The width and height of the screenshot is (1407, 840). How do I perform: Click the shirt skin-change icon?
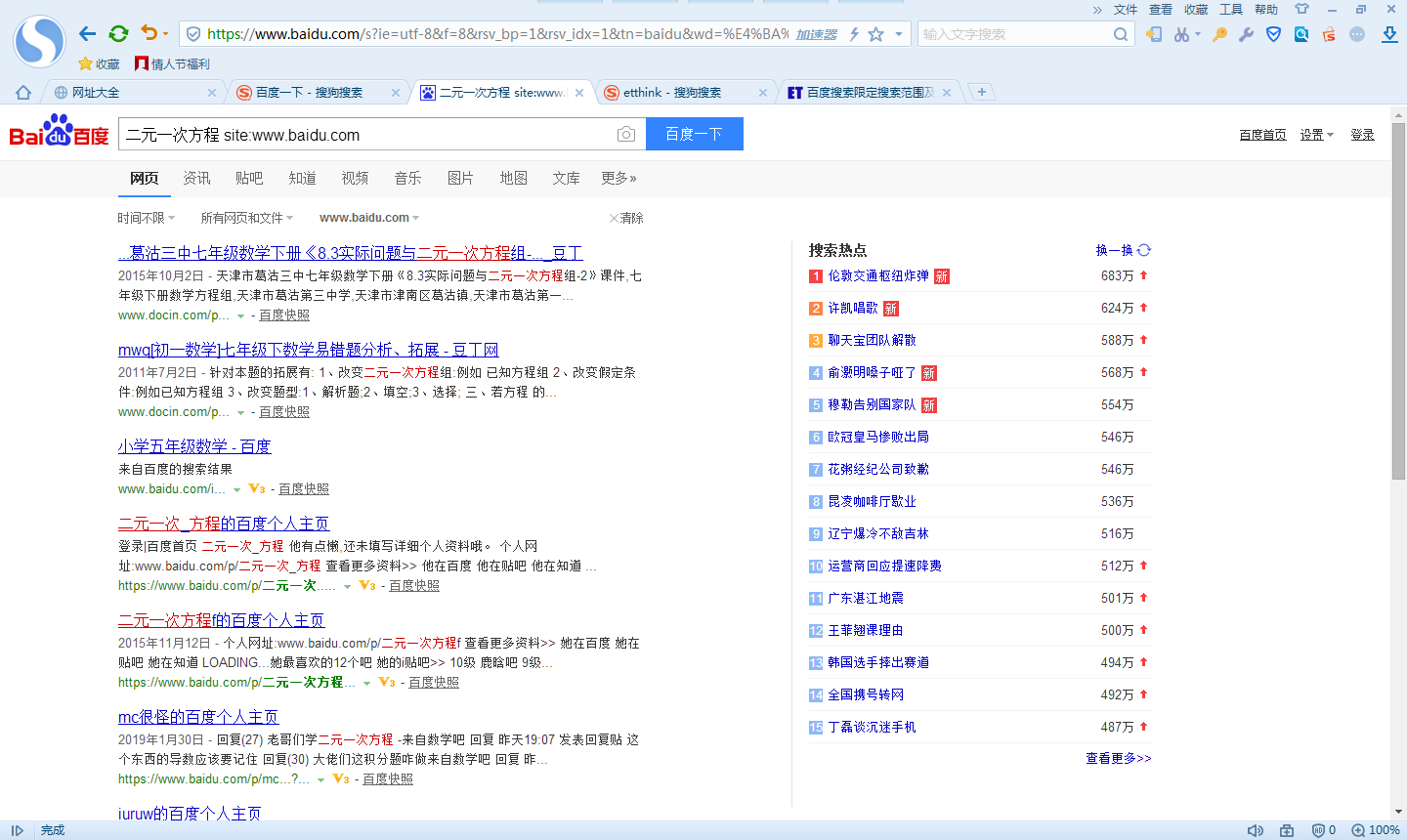[x=1301, y=9]
